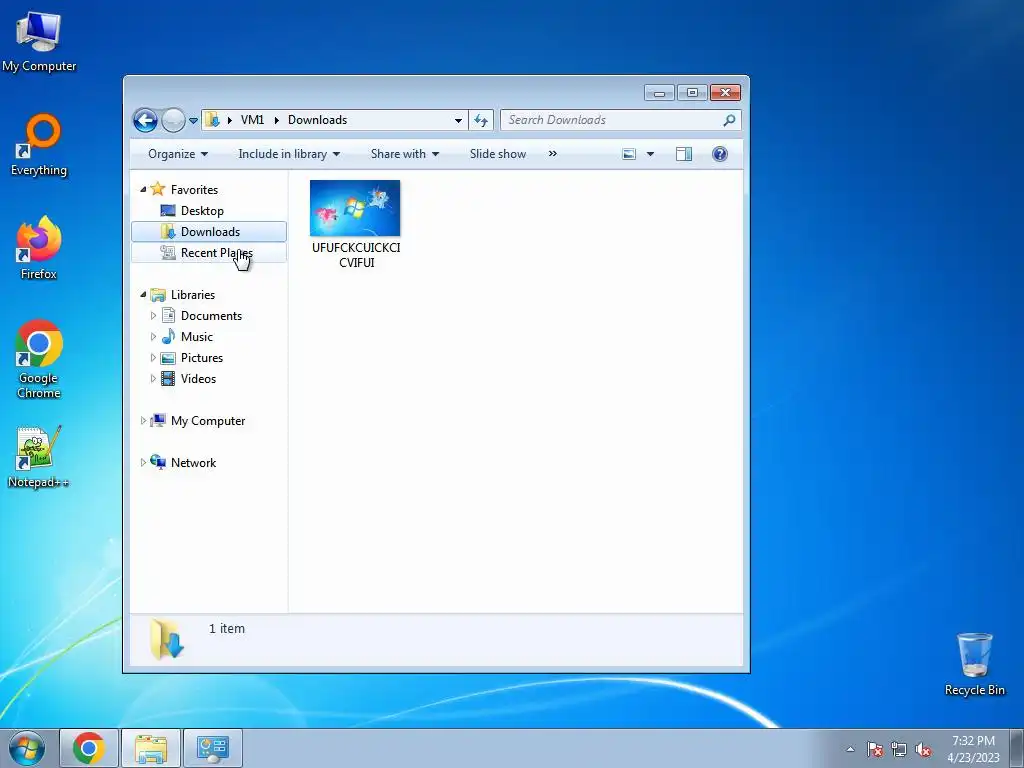Select My Computer in navigation pane
The image size is (1024, 768).
(x=208, y=421)
